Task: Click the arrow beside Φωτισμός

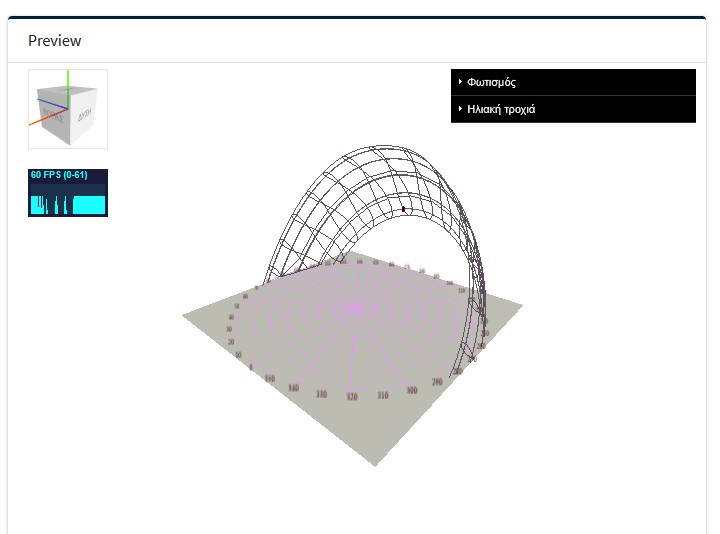Action: (x=460, y=82)
